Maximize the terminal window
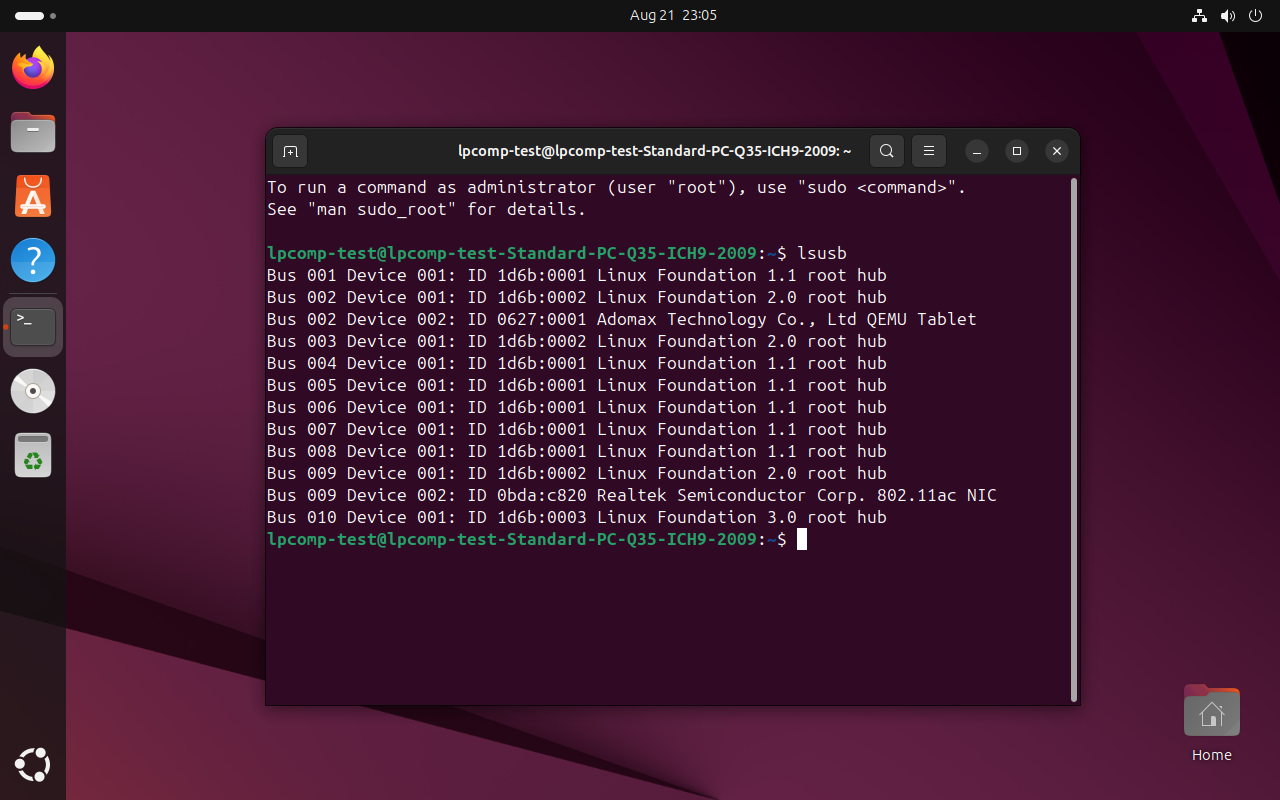 coord(1017,151)
